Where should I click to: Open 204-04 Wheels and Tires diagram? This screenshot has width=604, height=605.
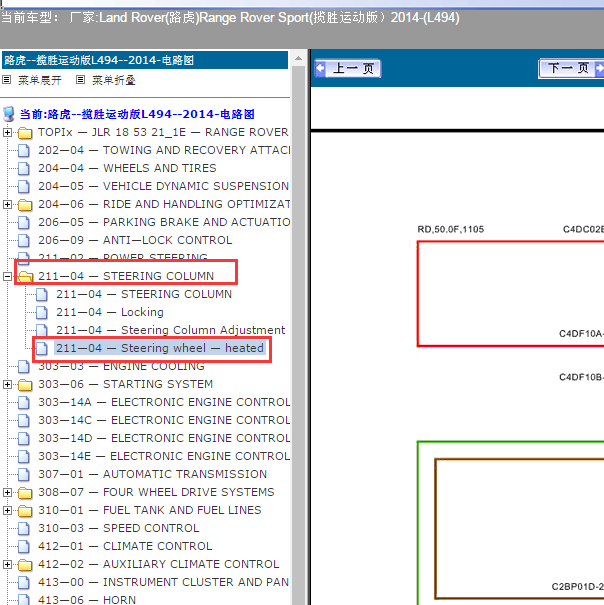pos(127,168)
